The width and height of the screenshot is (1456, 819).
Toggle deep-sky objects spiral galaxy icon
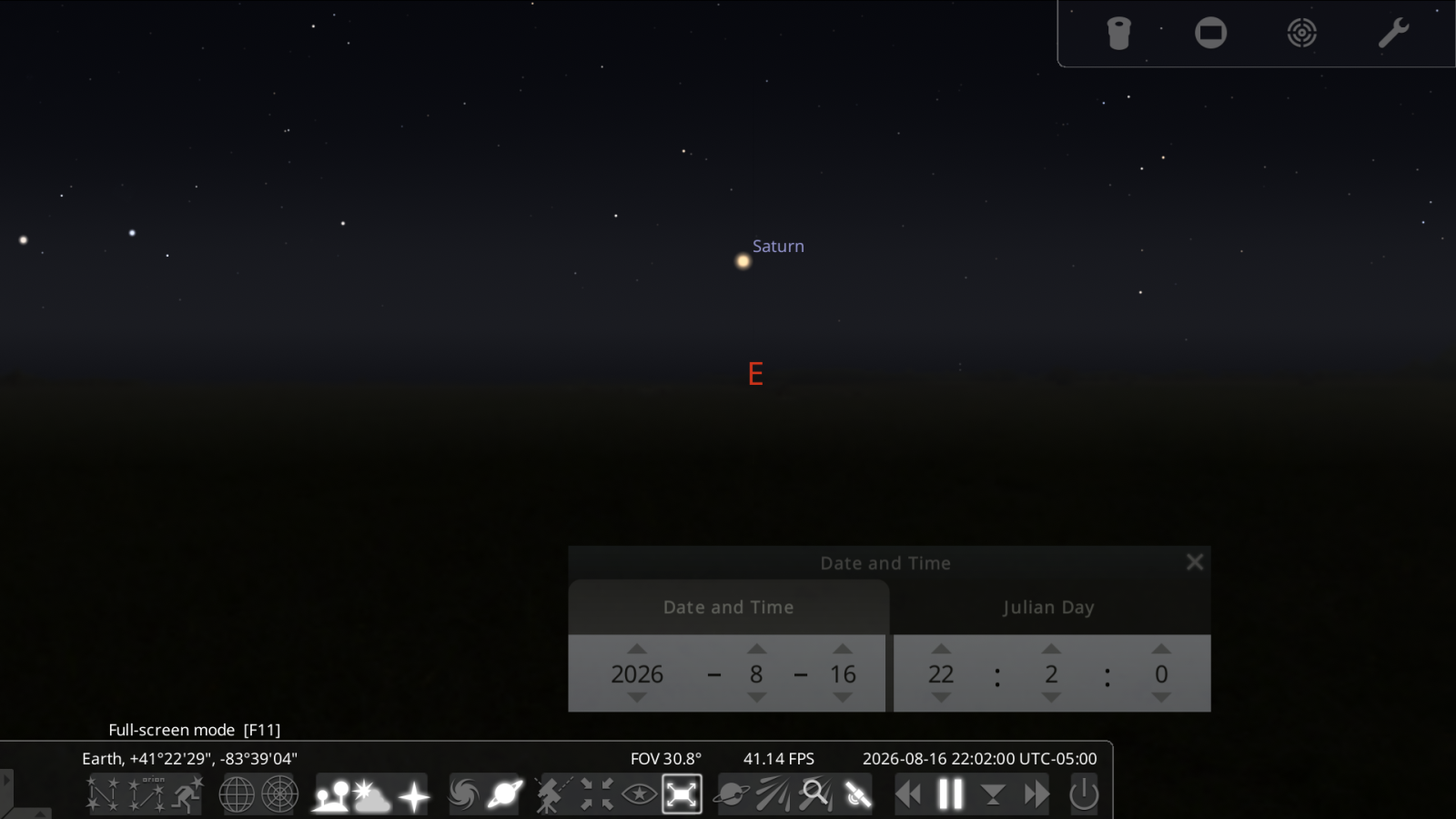click(464, 794)
